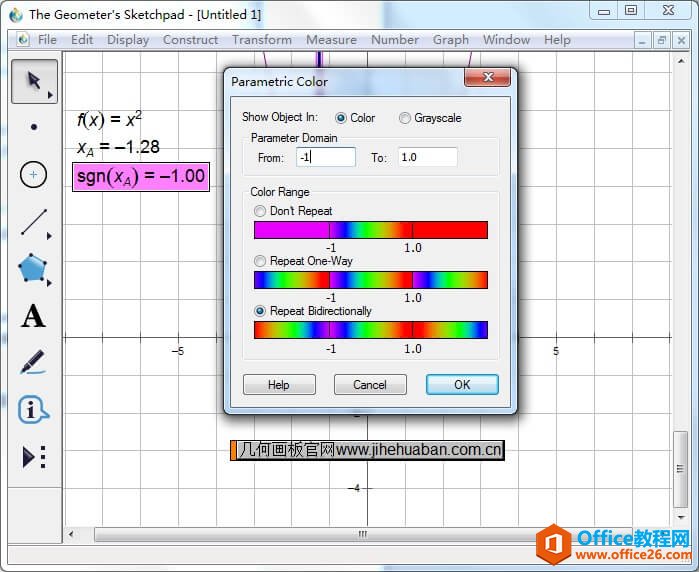699x572 pixels.
Task: Minimize the Sketchpad application window
Action: point(604,11)
